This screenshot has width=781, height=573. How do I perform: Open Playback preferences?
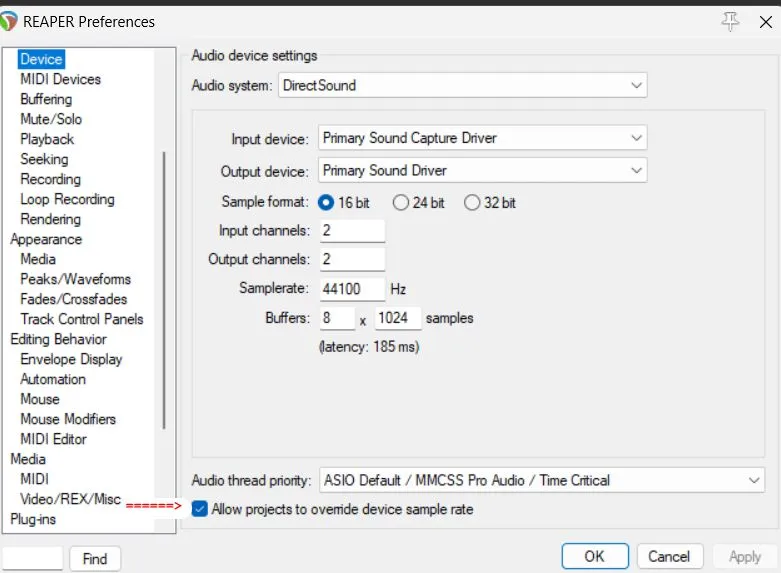coord(47,139)
